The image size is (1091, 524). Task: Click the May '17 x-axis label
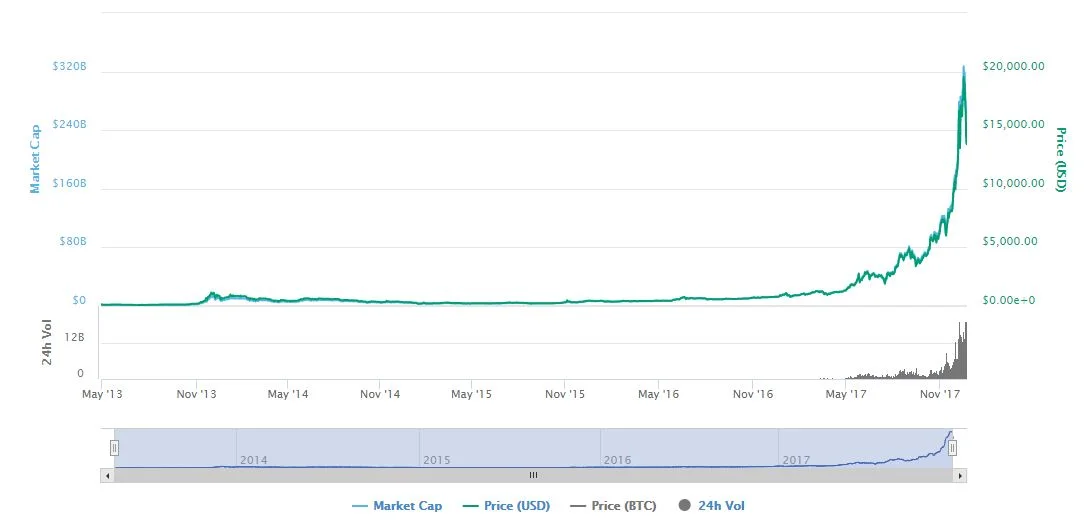(845, 395)
